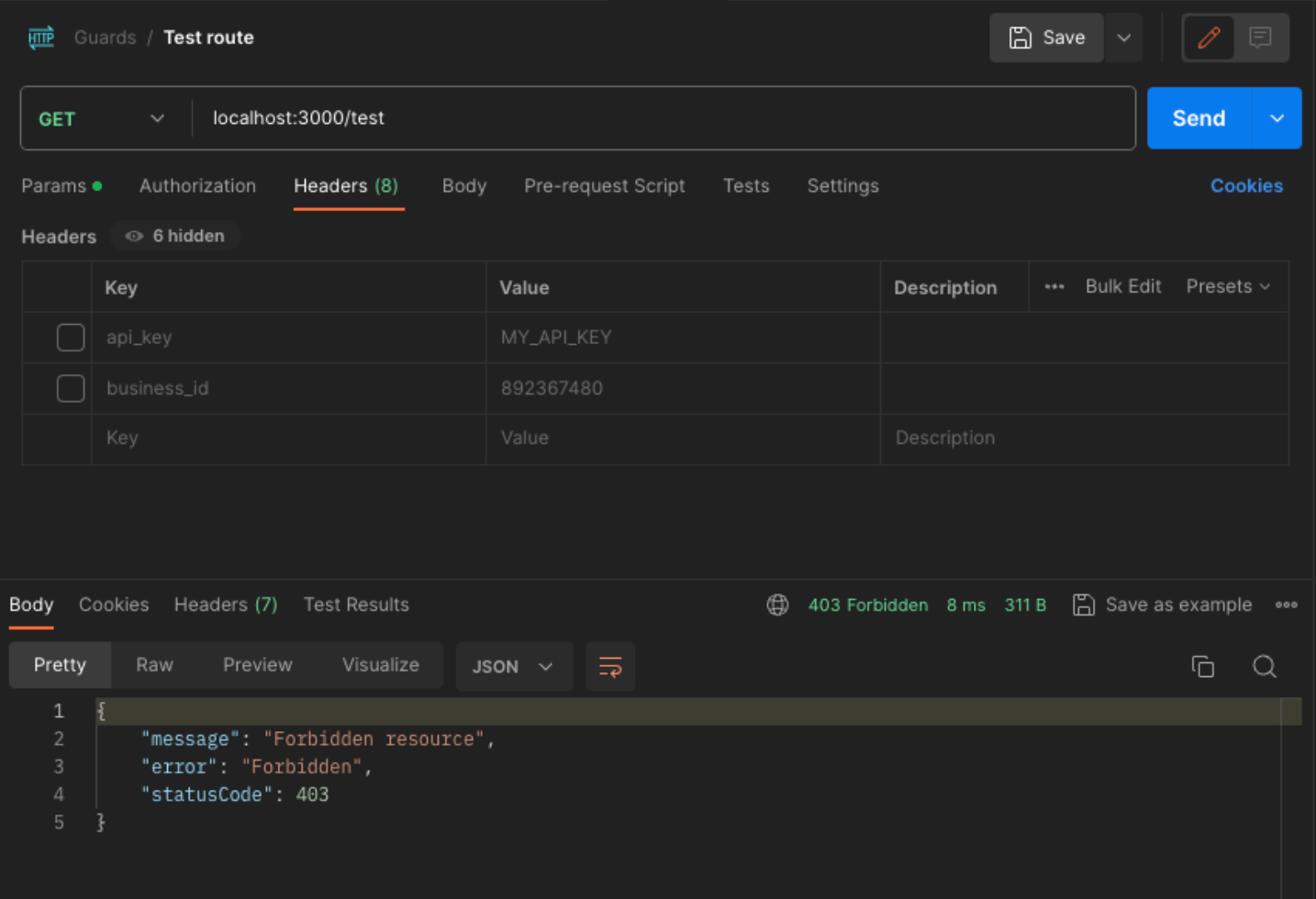Open the comments icon

coord(1260,38)
